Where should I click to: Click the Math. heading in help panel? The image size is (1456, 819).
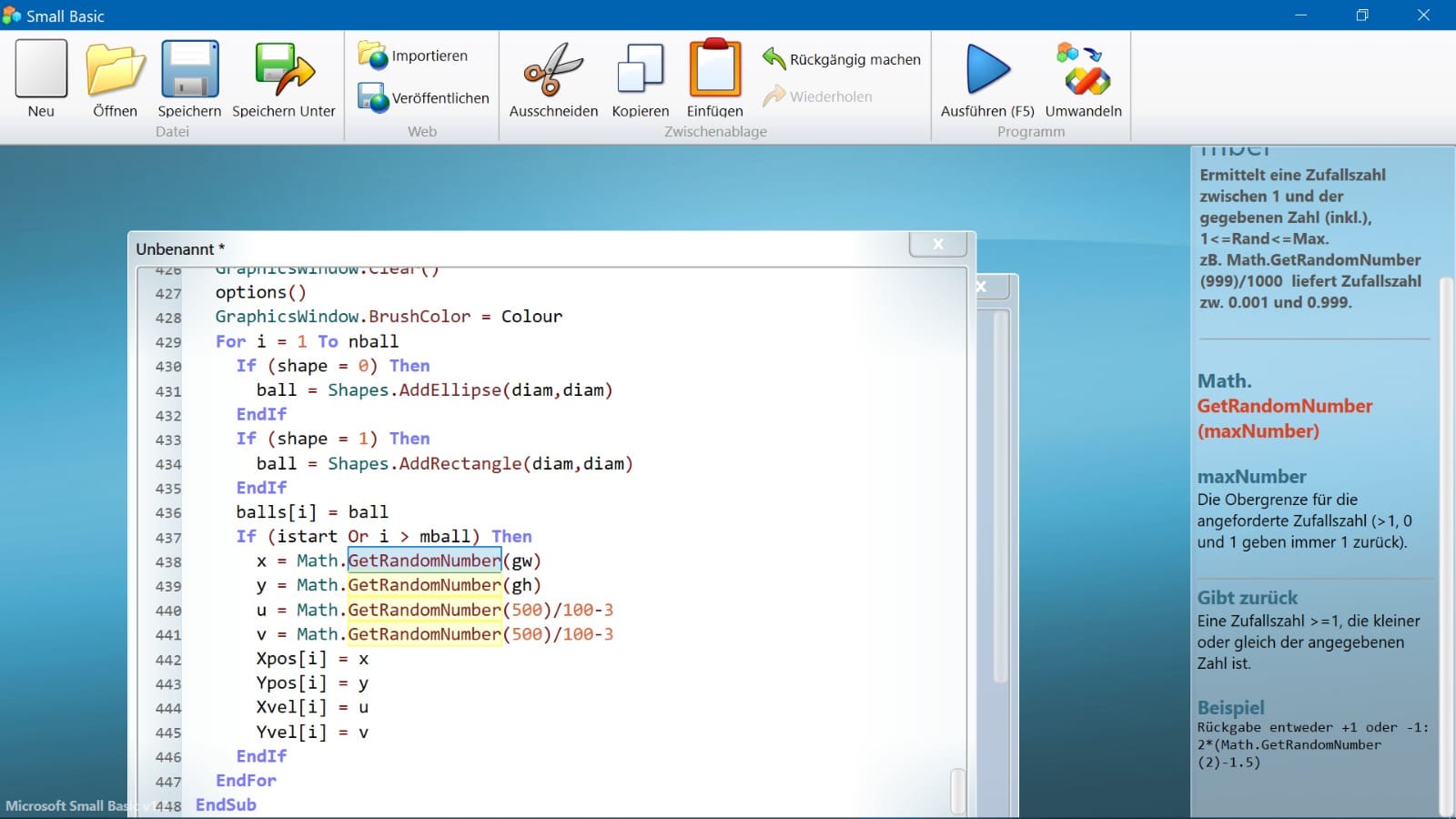point(1225,380)
